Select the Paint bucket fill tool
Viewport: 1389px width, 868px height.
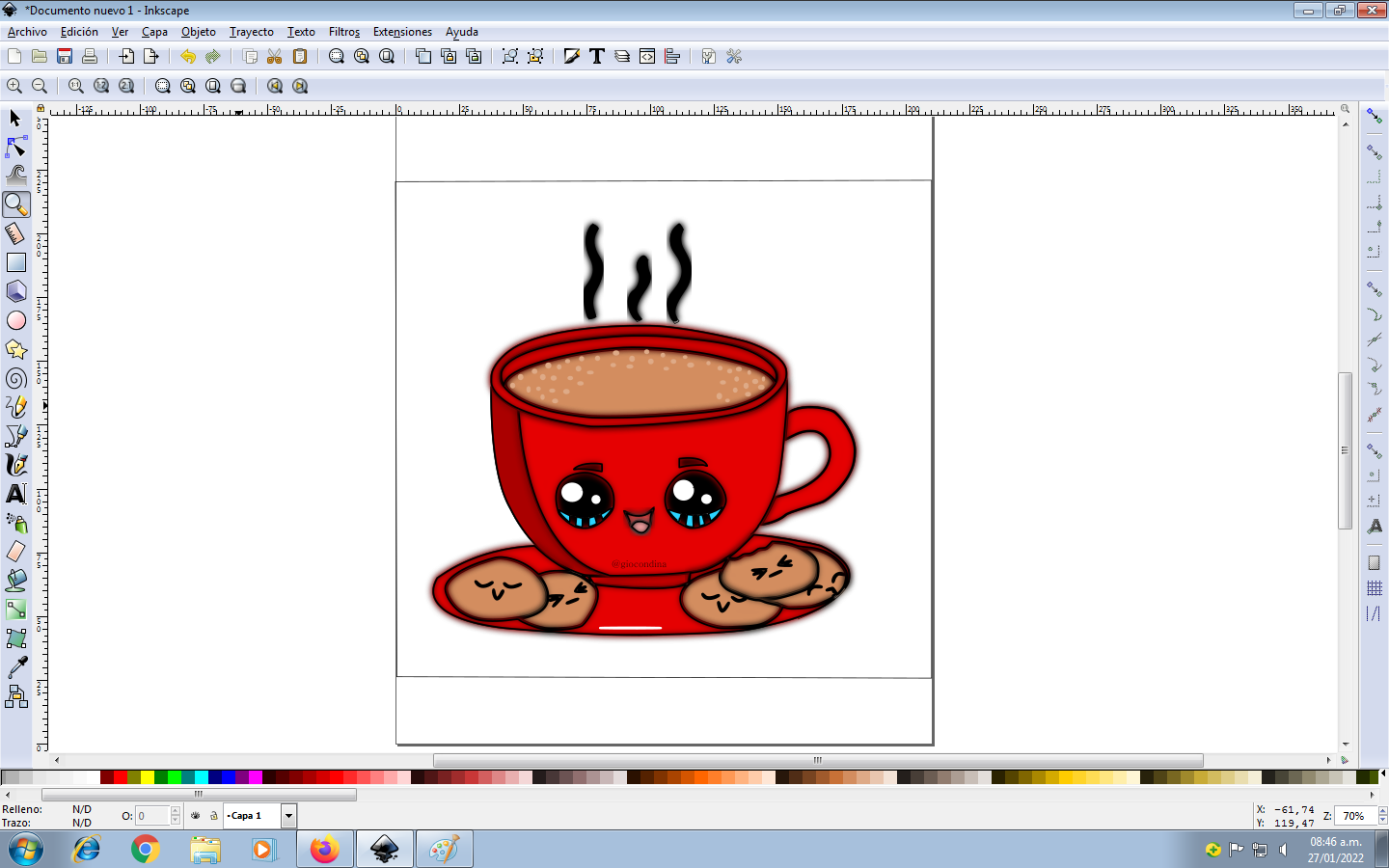[15, 581]
